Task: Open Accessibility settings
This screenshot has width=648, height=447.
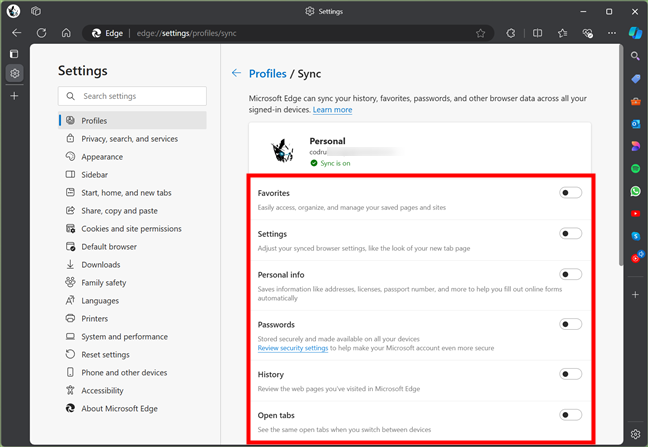Action: coord(132,390)
